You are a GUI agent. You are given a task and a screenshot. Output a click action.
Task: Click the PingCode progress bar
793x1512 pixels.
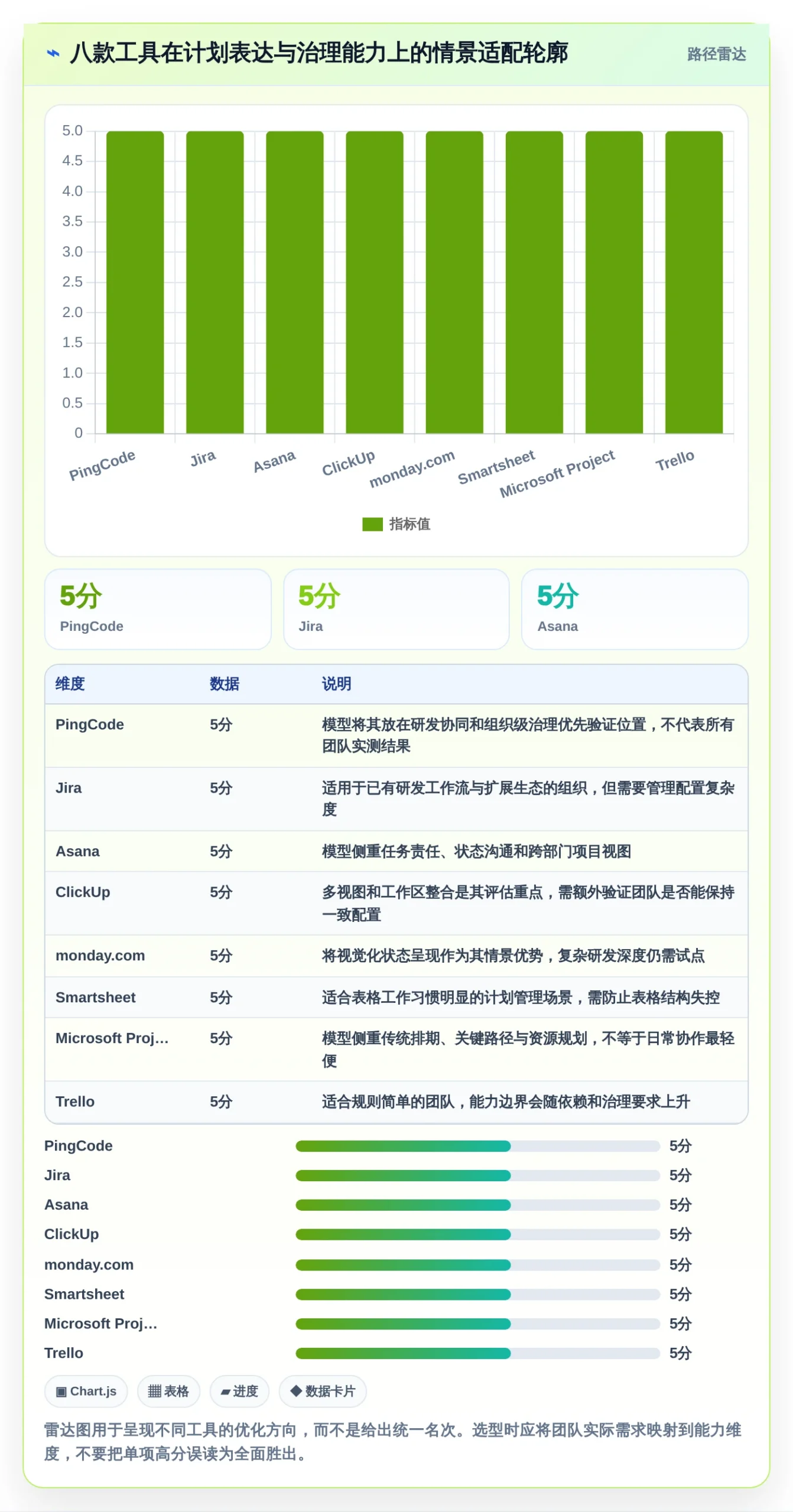click(477, 1146)
